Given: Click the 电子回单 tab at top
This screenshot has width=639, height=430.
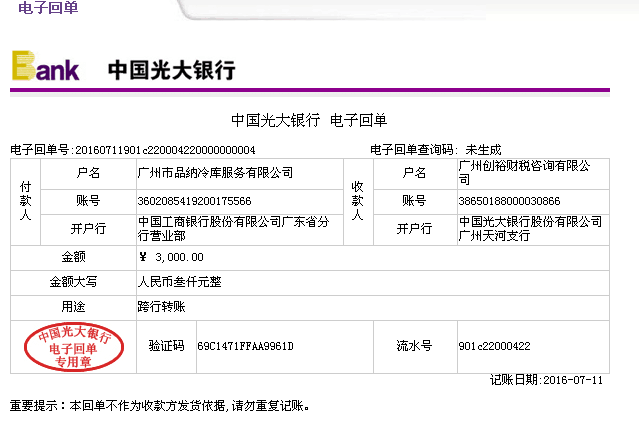Looking at the screenshot, I should point(48,7).
